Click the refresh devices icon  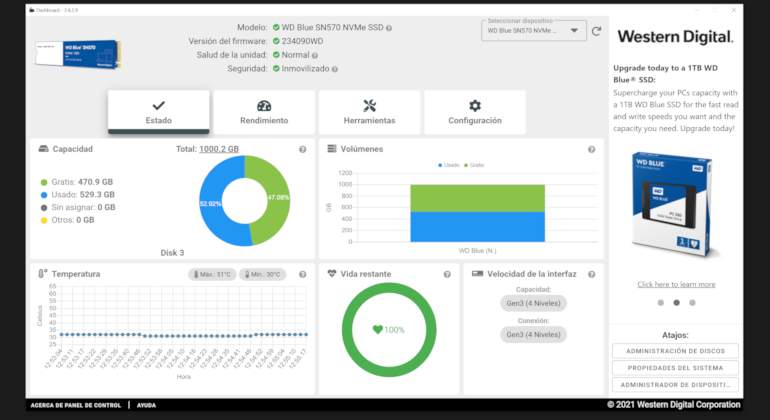tap(597, 31)
